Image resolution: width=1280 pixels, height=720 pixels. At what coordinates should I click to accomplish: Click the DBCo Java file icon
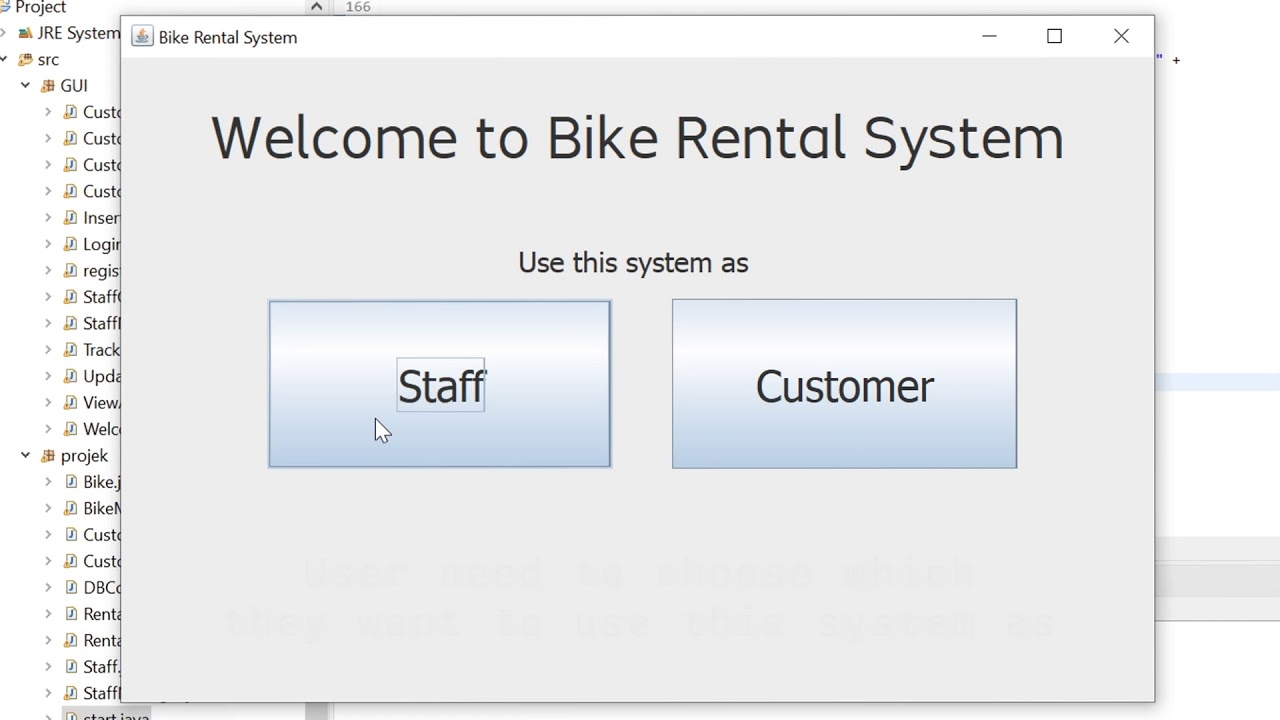click(x=70, y=587)
